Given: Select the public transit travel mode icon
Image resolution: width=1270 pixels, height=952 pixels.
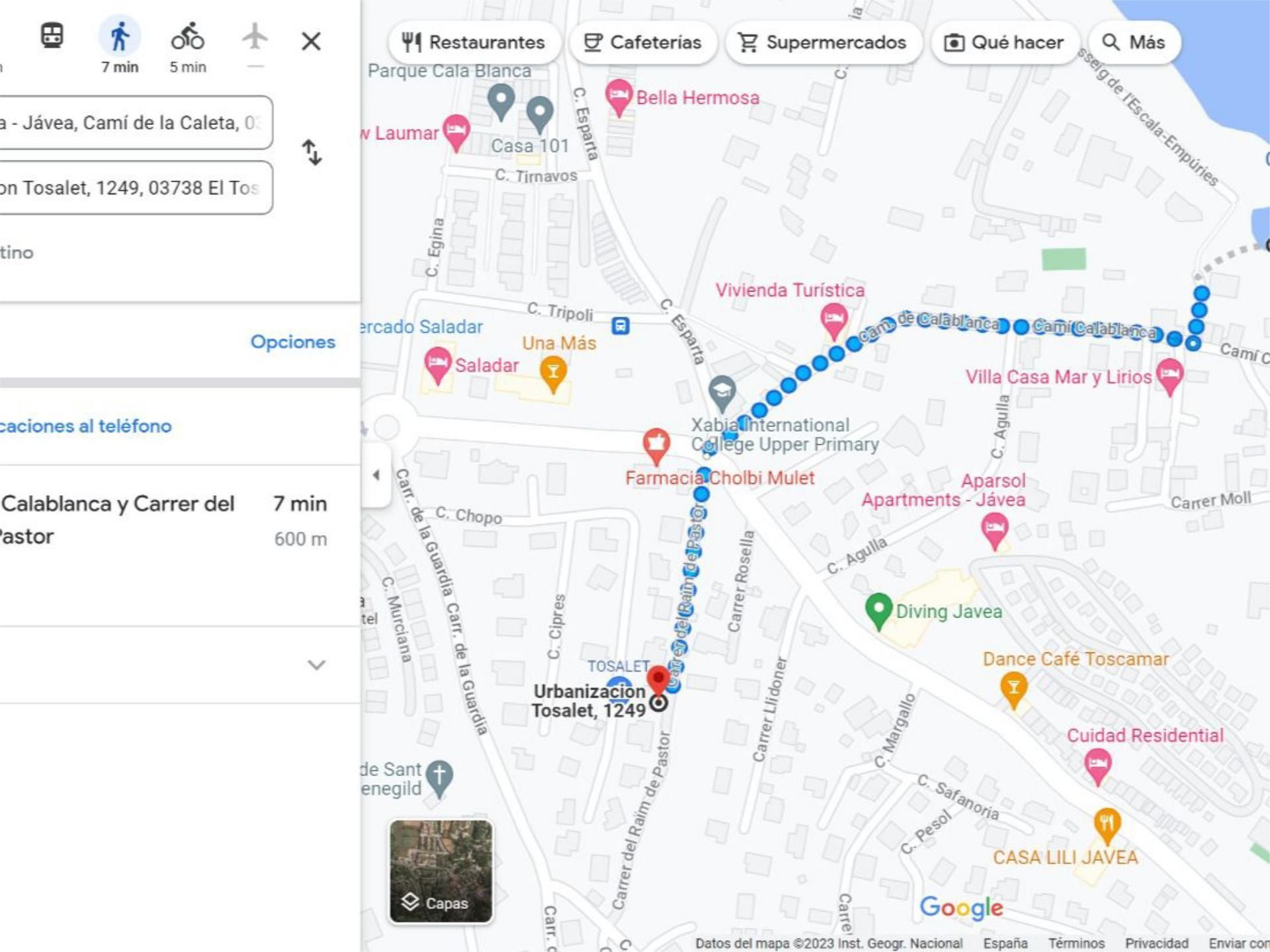Looking at the screenshot, I should tap(52, 36).
